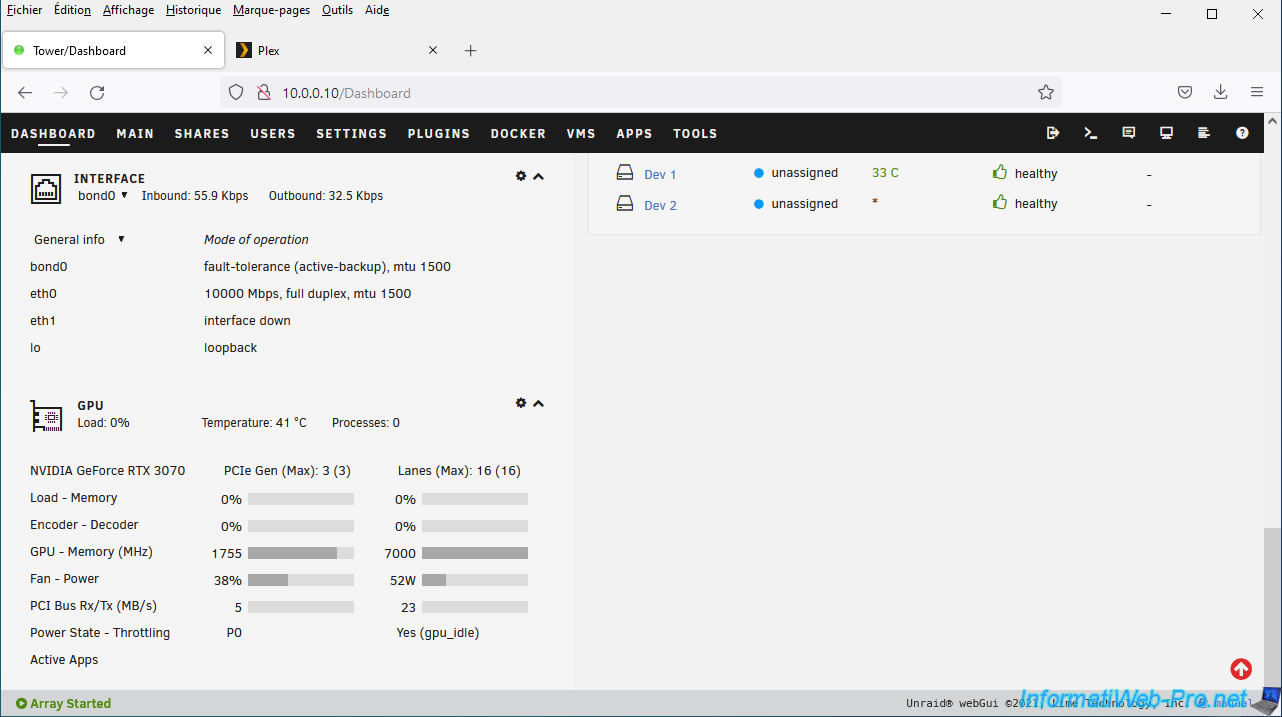Viewport: 1282px width, 717px height.
Task: Go to the Plugins page
Action: (438, 134)
